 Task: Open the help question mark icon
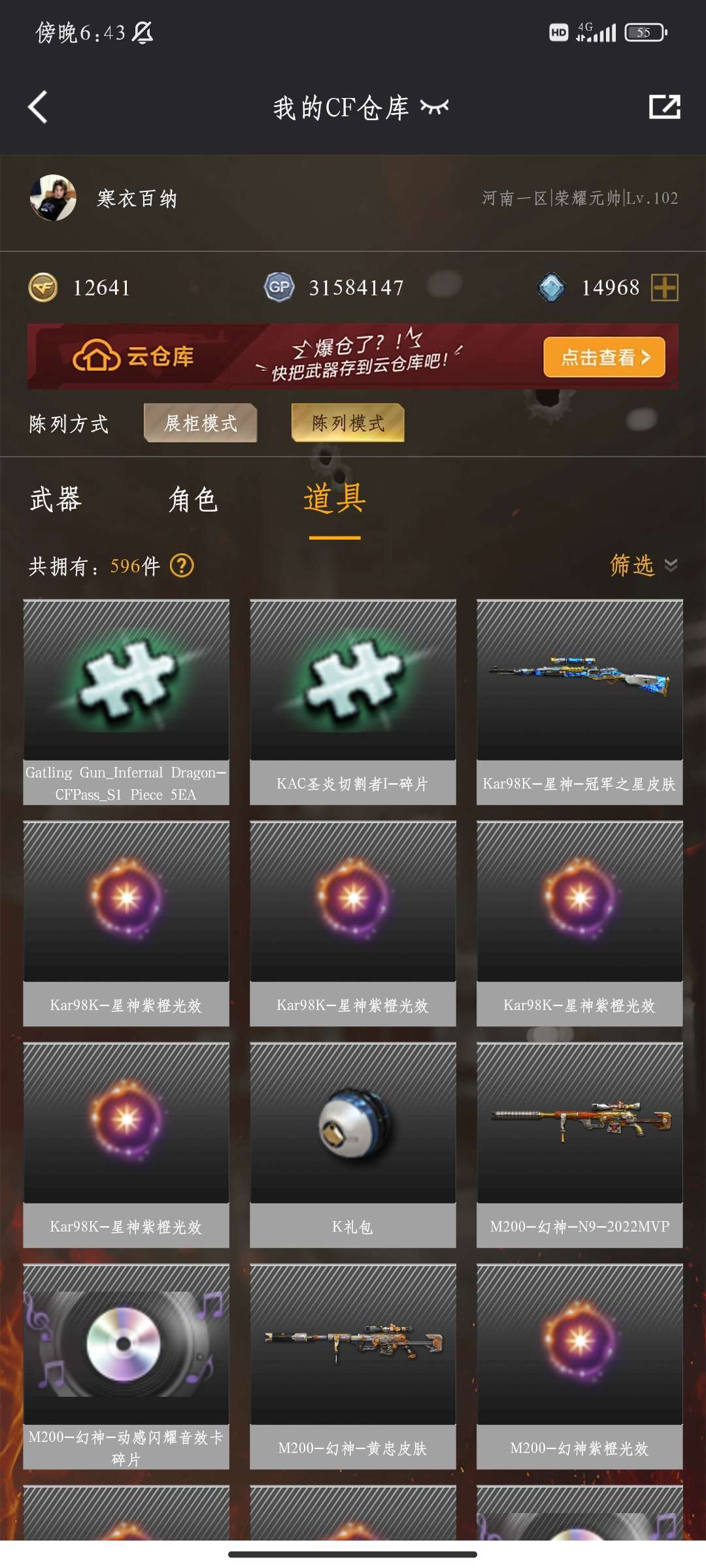point(182,566)
